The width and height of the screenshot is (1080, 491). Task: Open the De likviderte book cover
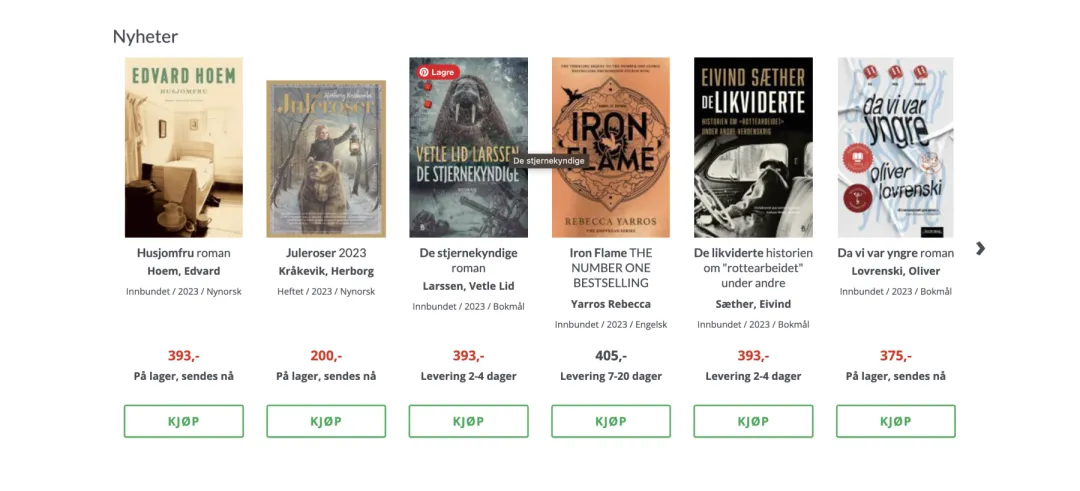coord(753,147)
